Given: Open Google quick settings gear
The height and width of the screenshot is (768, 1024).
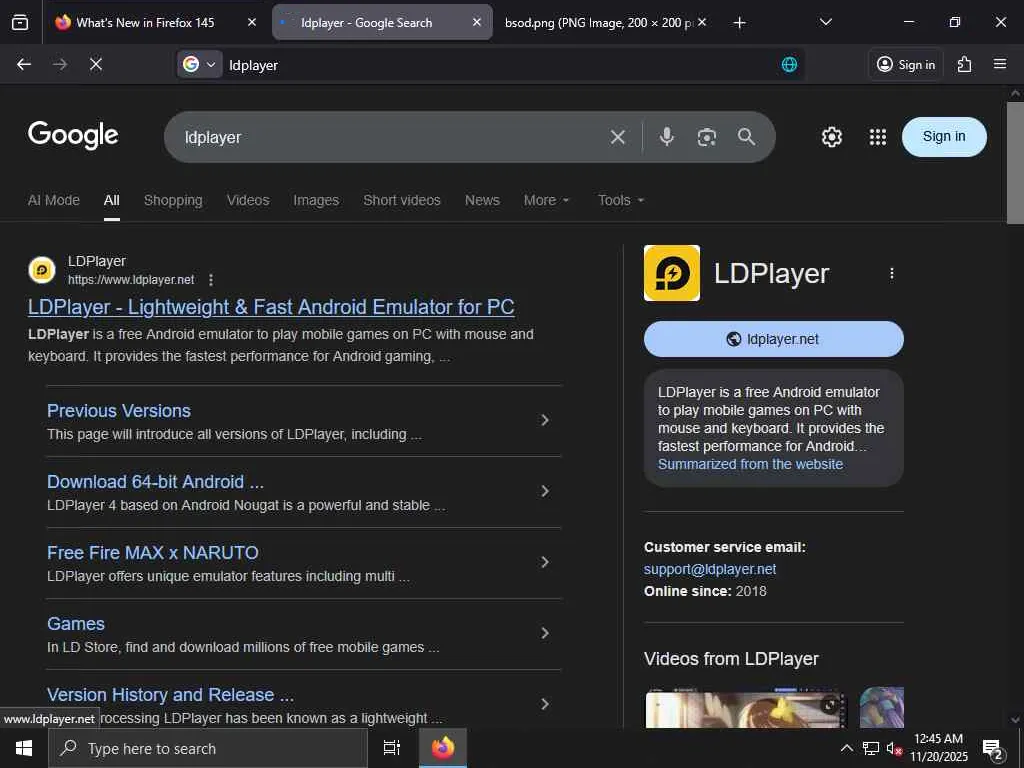Looking at the screenshot, I should point(831,136).
